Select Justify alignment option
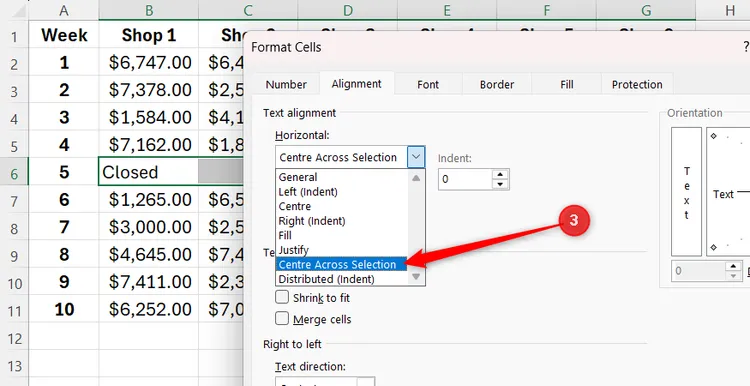The width and height of the screenshot is (750, 386). click(342, 250)
